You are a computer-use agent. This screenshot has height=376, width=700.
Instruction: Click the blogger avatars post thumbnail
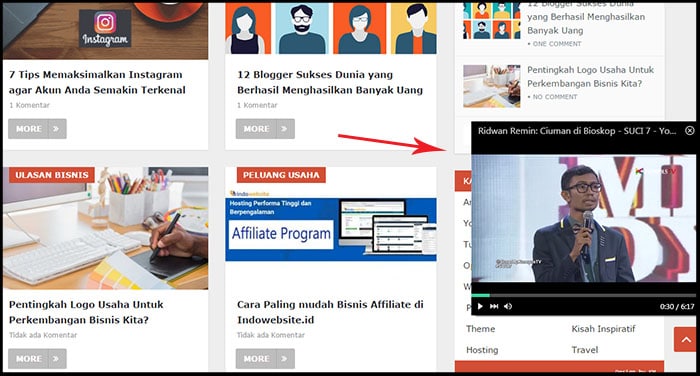click(331, 29)
